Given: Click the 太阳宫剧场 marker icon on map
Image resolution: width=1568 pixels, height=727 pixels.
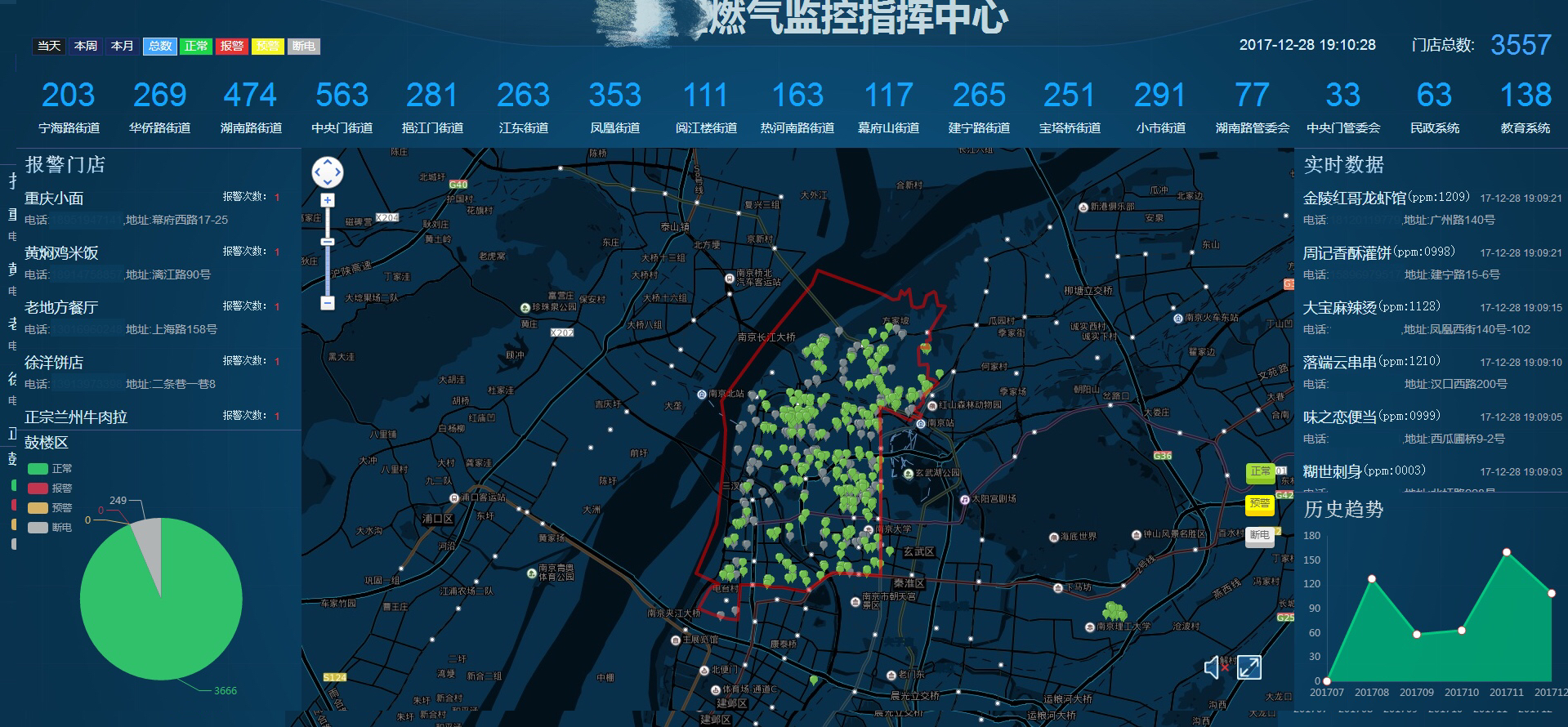Looking at the screenshot, I should [x=965, y=498].
